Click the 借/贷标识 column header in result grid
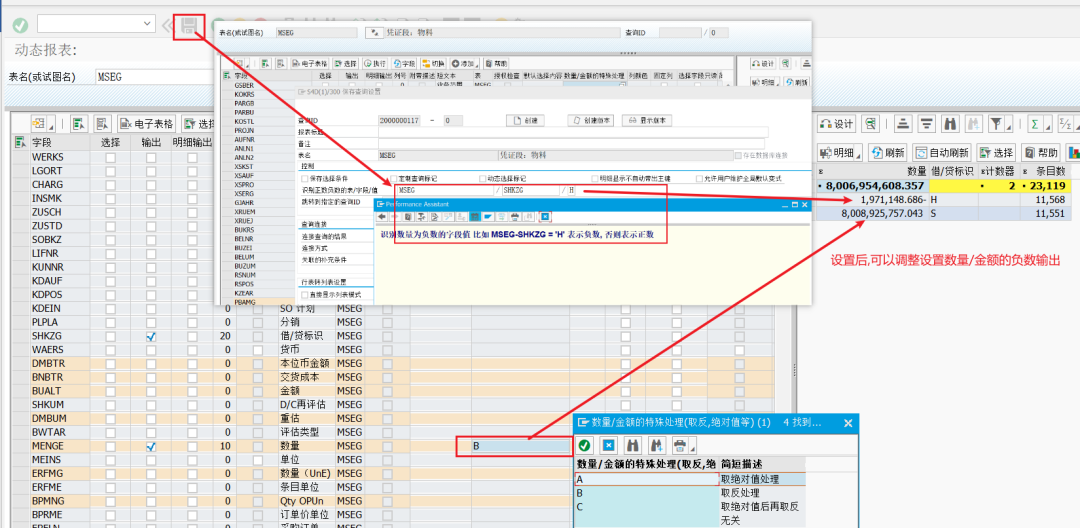1080x528 pixels. [x=952, y=171]
